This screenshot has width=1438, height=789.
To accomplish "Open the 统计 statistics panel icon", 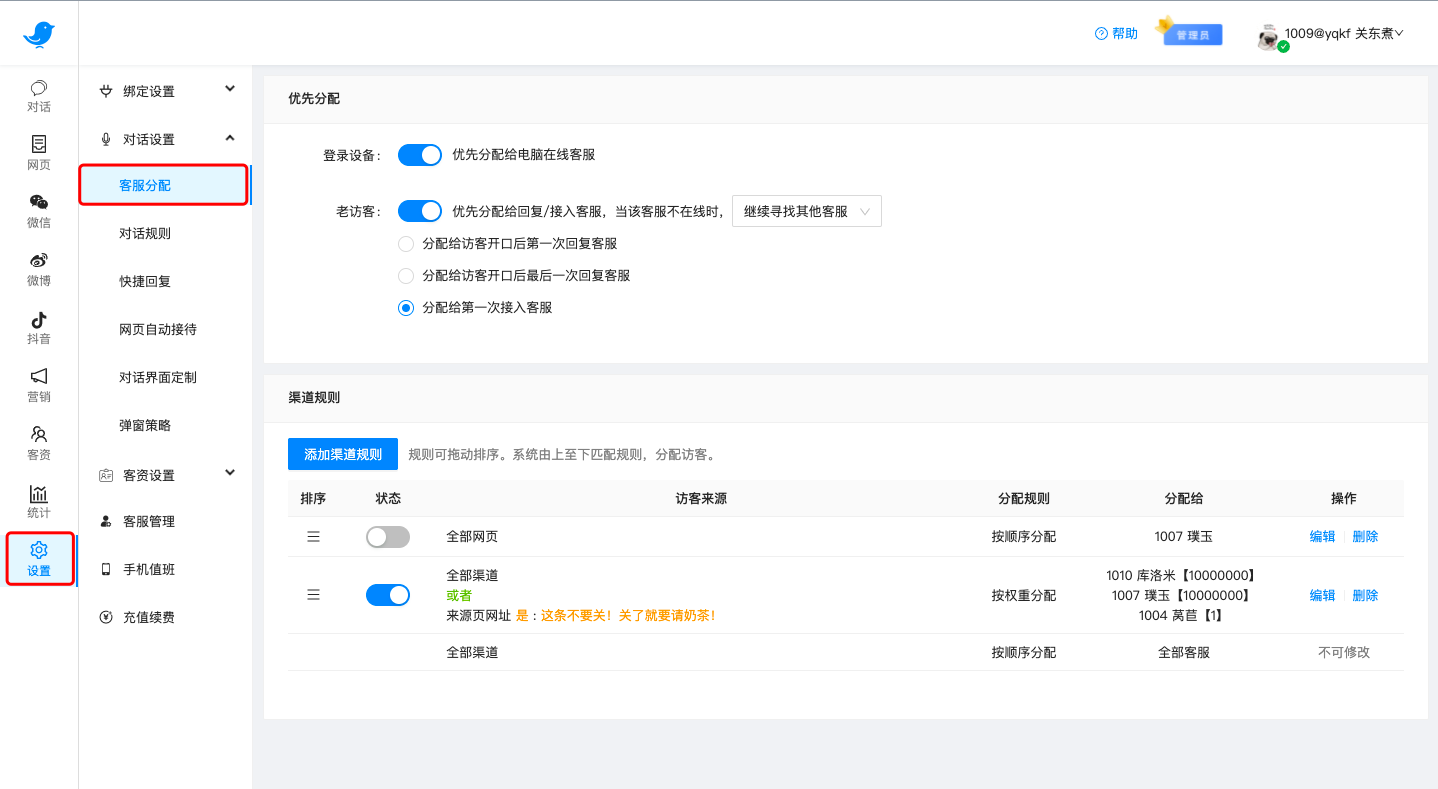I will [38, 500].
